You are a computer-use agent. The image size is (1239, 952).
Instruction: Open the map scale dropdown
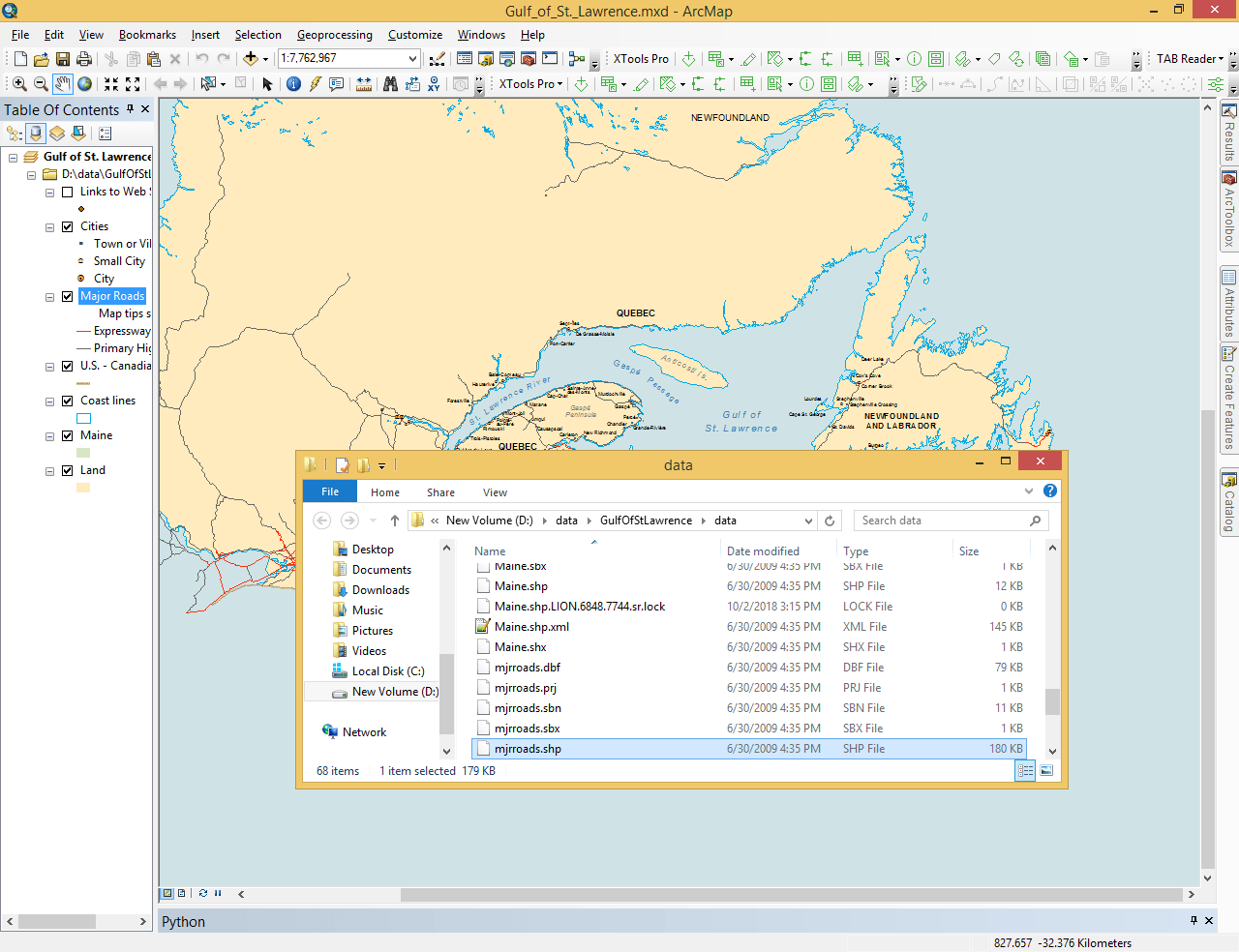[x=412, y=59]
